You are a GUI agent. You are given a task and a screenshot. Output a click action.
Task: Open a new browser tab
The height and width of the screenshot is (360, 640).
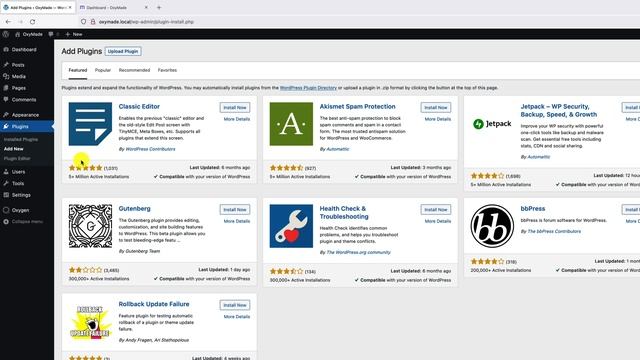(159, 7)
